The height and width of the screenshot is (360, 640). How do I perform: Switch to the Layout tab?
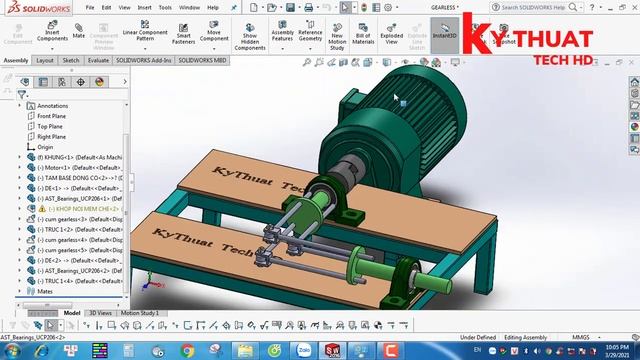pos(44,60)
